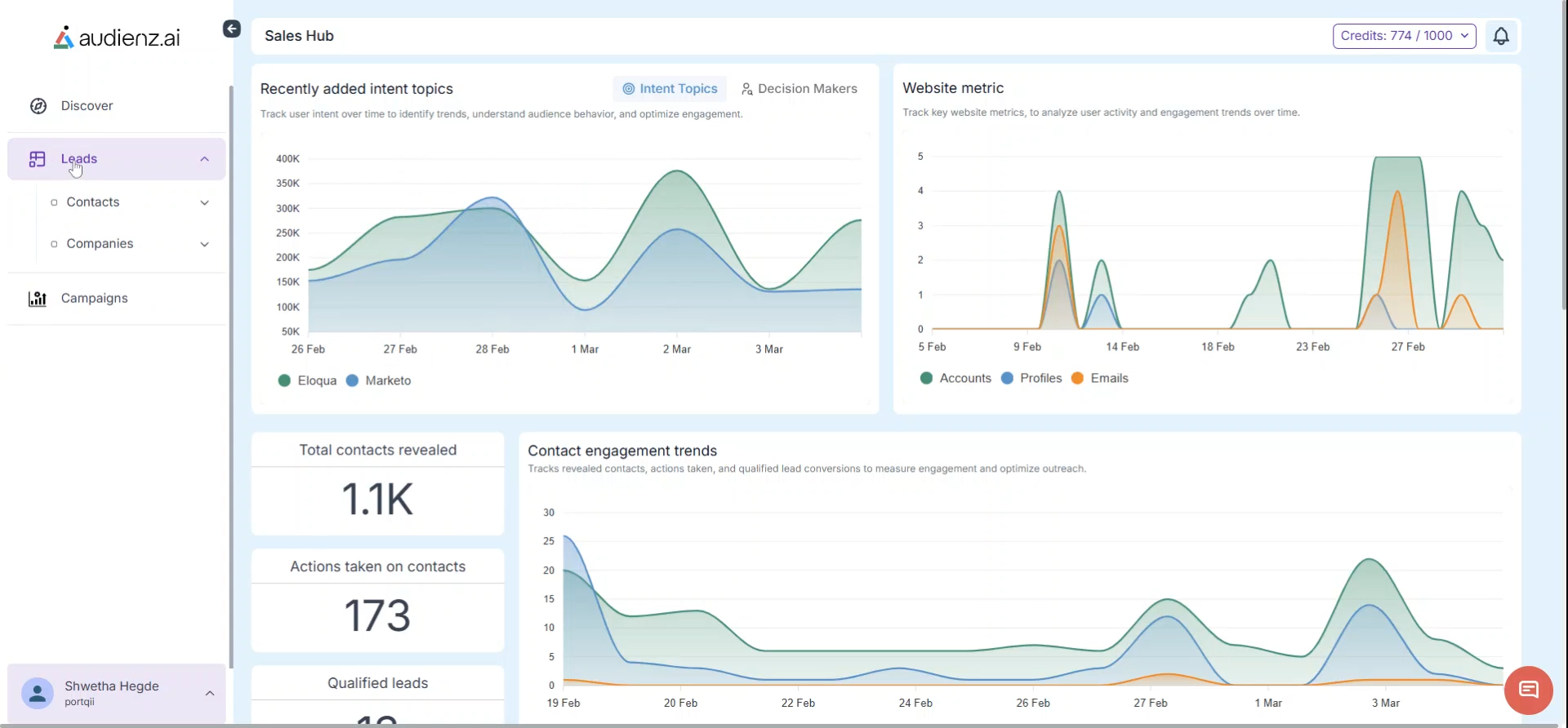Viewport: 1568px width, 728px height.
Task: Toggle Marketo series in chart legend
Action: point(379,381)
